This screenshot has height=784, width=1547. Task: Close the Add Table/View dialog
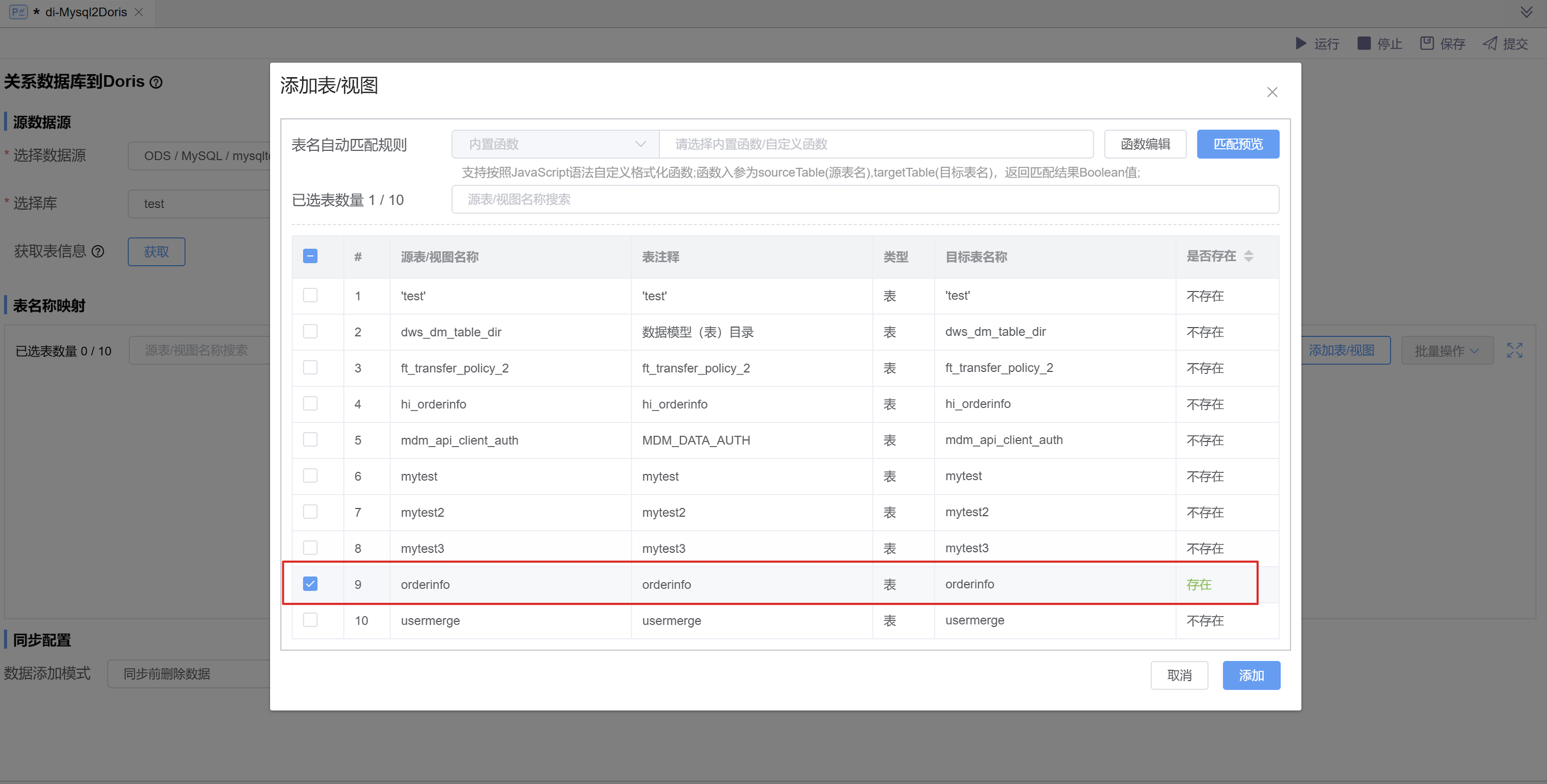[1272, 92]
